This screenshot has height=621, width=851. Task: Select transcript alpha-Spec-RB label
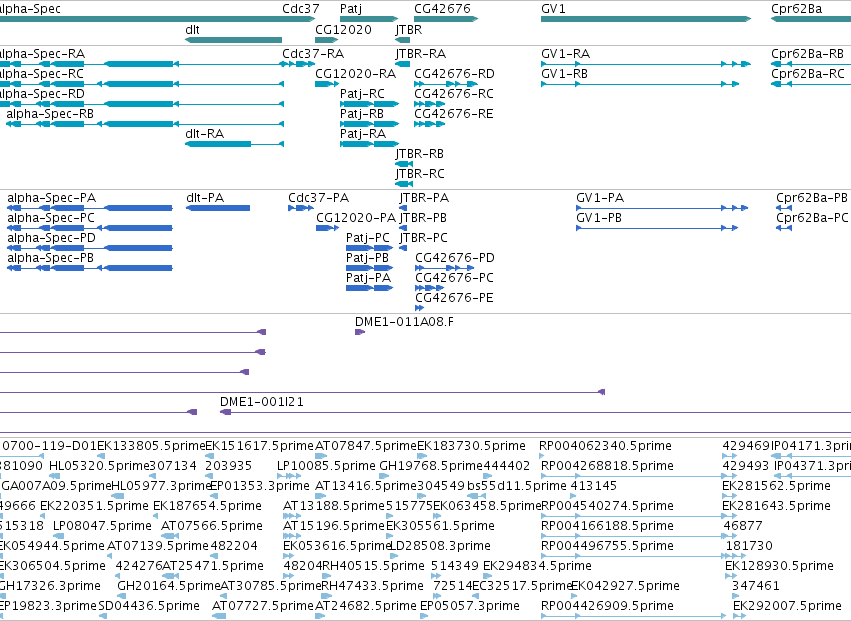click(x=50, y=113)
